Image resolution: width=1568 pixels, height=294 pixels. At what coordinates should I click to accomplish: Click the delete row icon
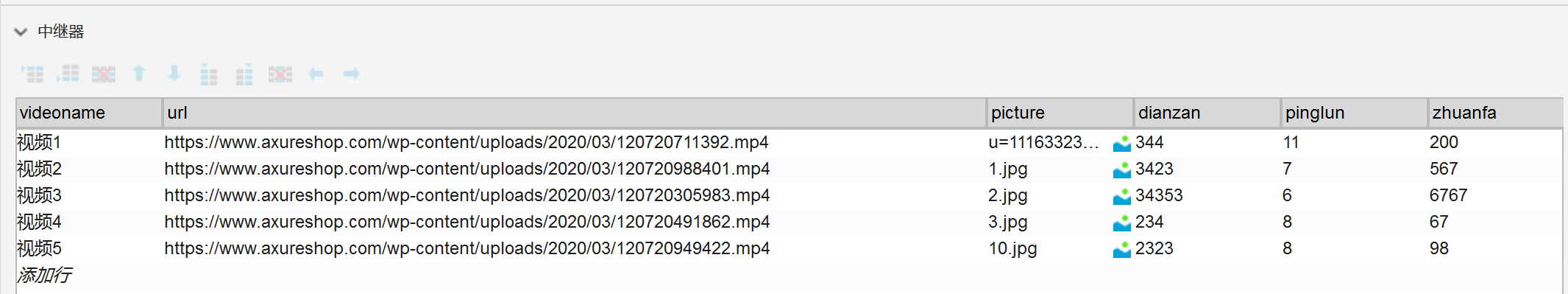click(104, 74)
